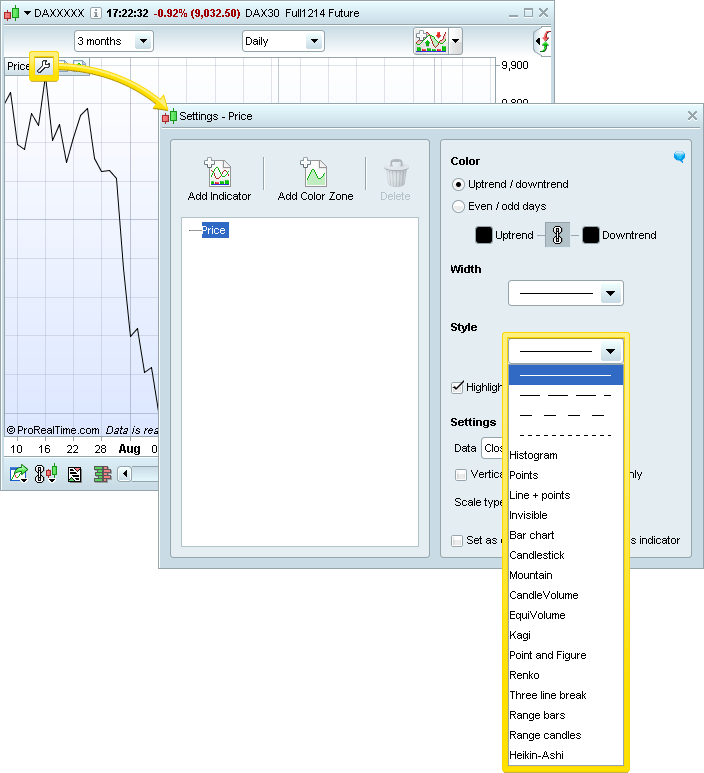
Task: Enable the Set as default checkbox
Action: (x=458, y=540)
